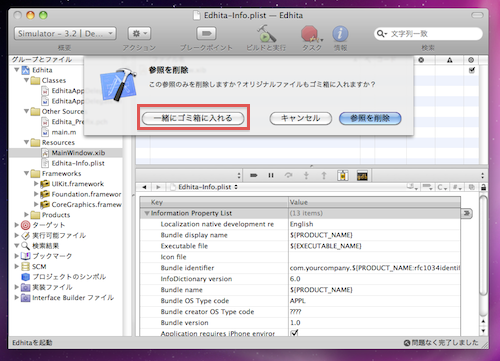Click the SCM database icon
This screenshot has height=361, width=500.
(25, 267)
